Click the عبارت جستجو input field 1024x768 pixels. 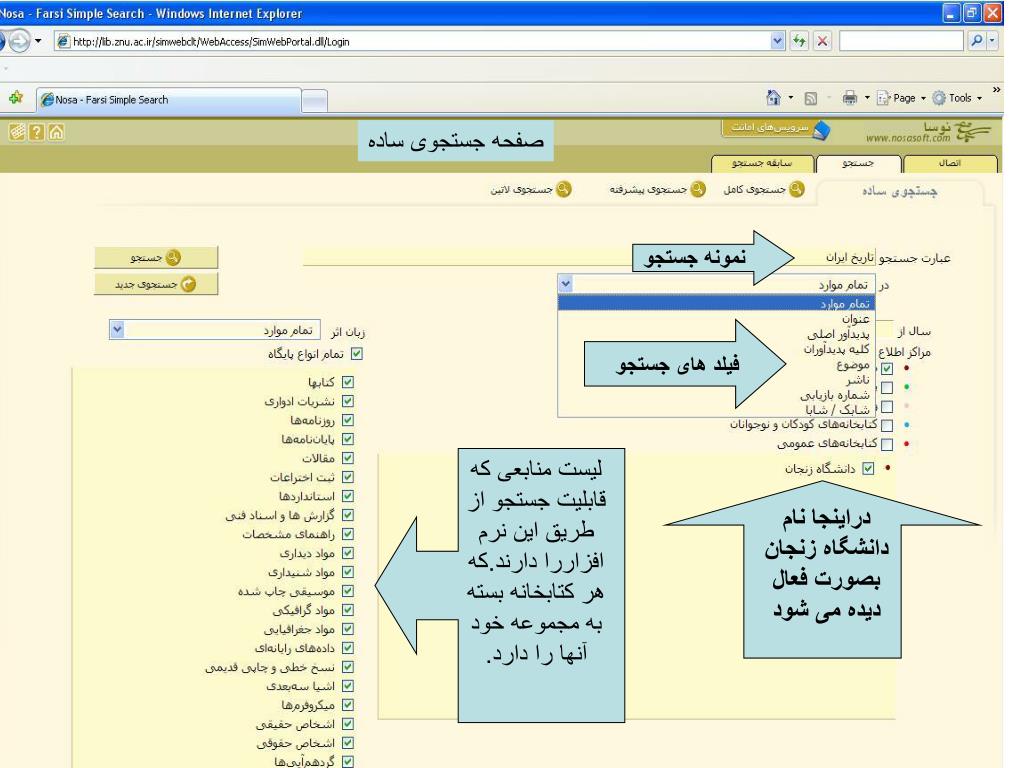pyautogui.click(x=588, y=257)
